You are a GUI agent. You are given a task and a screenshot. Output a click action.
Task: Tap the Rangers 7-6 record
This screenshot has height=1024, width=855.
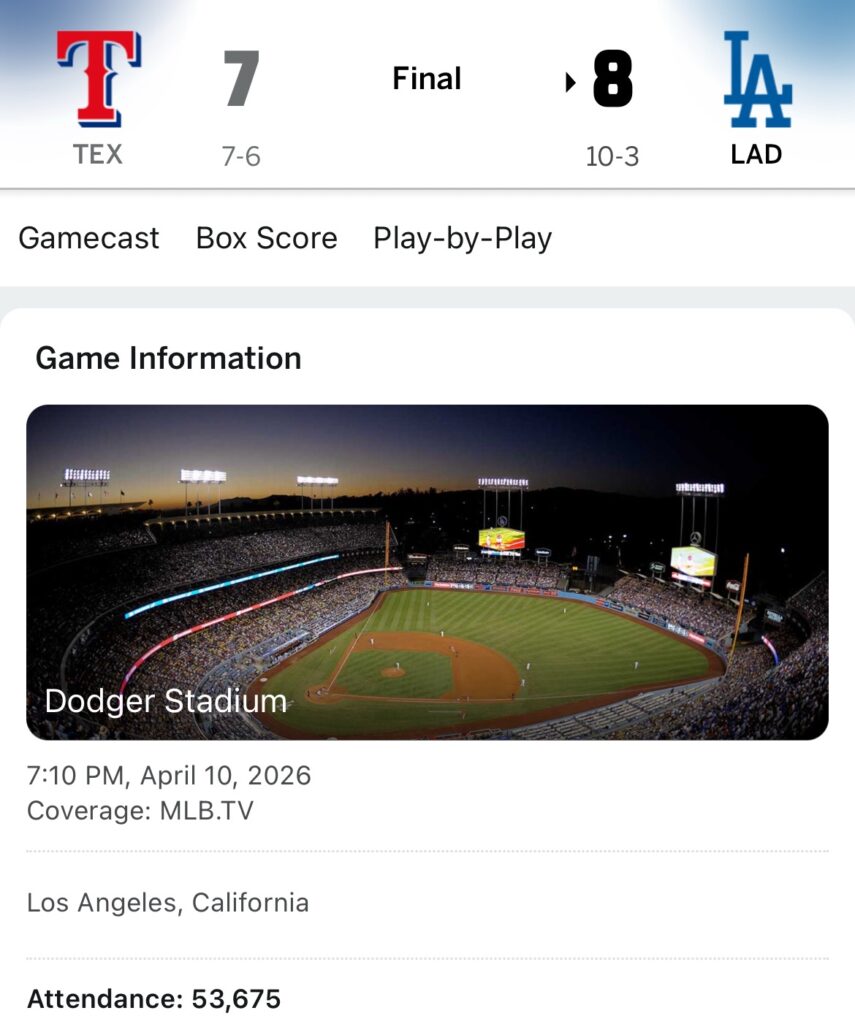241,156
